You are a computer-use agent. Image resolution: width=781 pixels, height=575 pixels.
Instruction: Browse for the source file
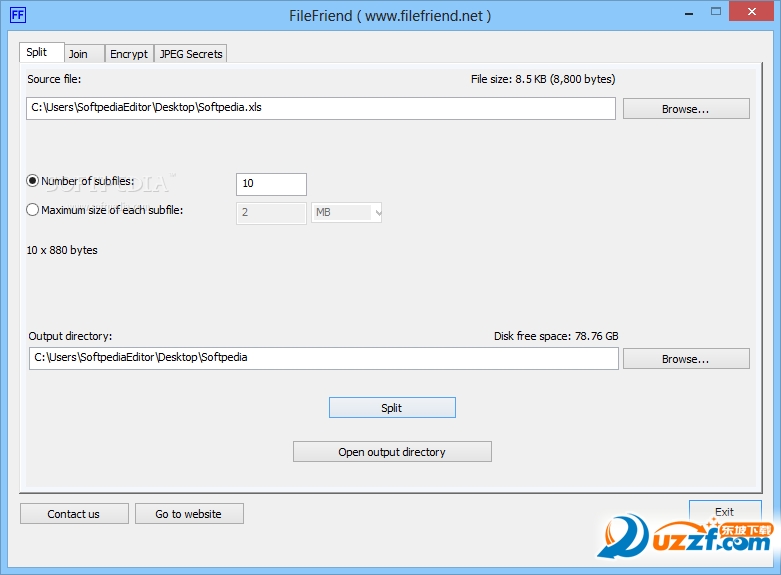(x=686, y=109)
